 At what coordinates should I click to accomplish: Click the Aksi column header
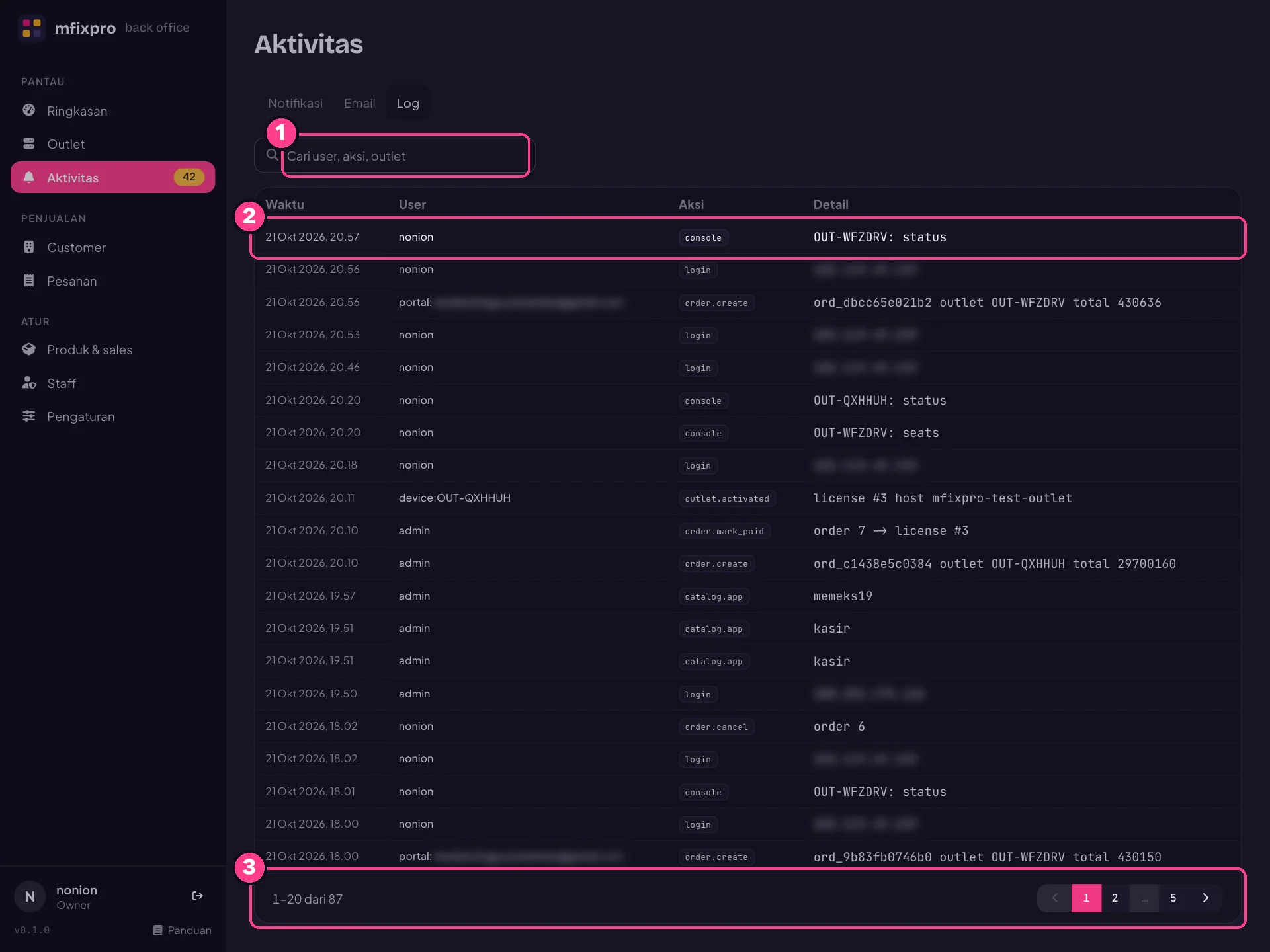[691, 204]
